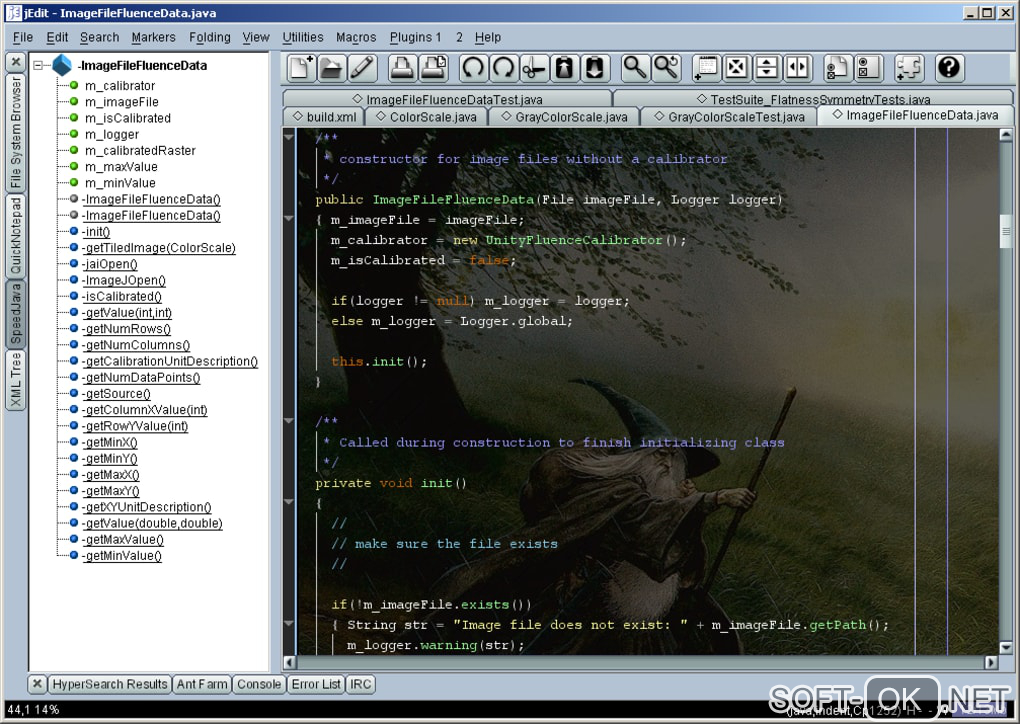This screenshot has width=1020, height=724.
Task: Toggle the SpeedJava dockable side tab
Action: (15, 313)
